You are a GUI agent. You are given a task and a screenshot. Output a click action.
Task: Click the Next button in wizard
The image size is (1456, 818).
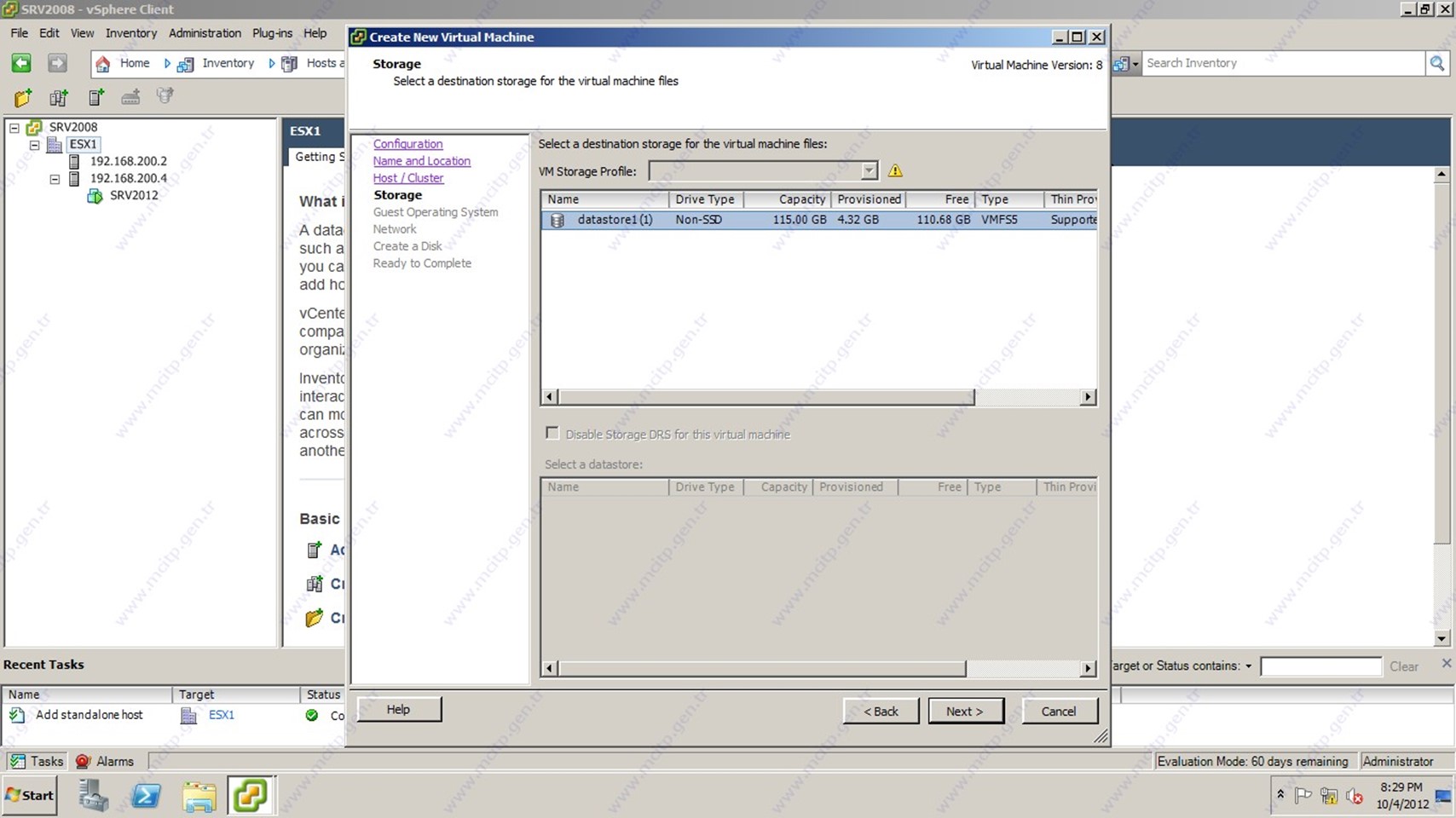966,711
